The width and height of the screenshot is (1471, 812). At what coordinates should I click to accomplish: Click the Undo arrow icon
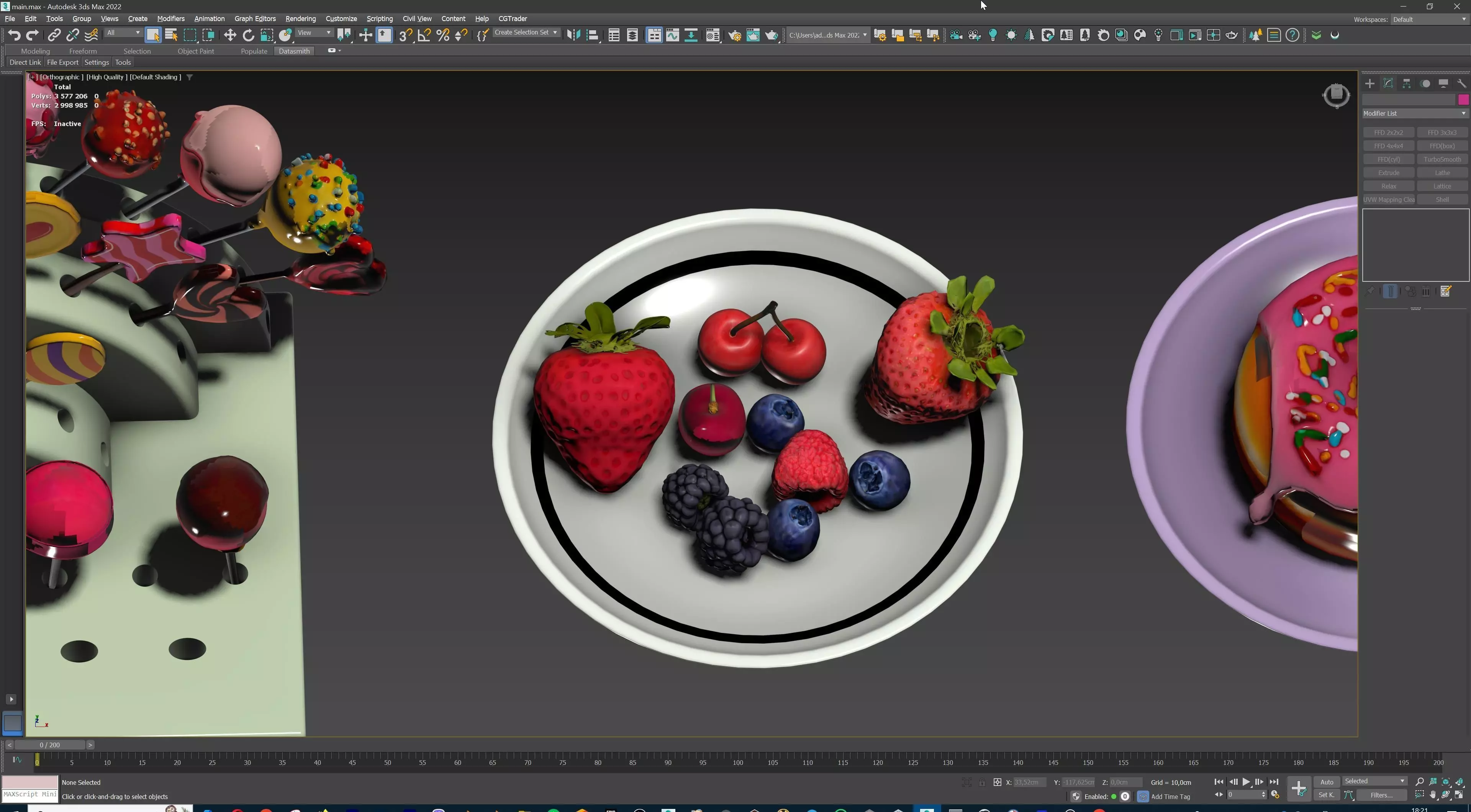(14, 35)
